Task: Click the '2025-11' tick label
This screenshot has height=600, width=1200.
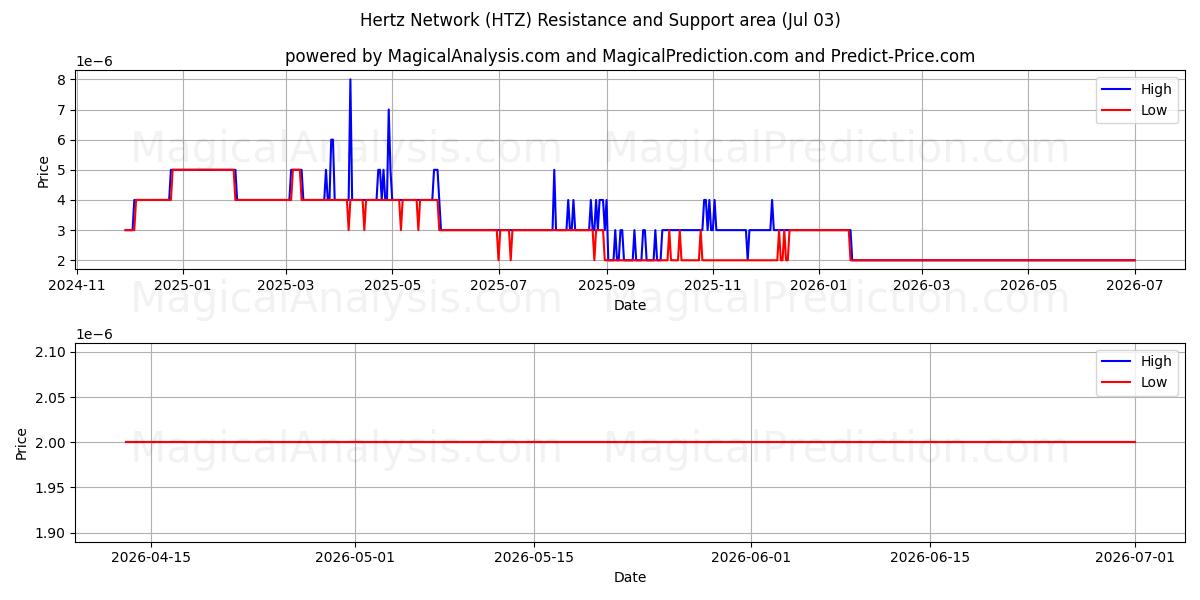Action: coord(713,285)
